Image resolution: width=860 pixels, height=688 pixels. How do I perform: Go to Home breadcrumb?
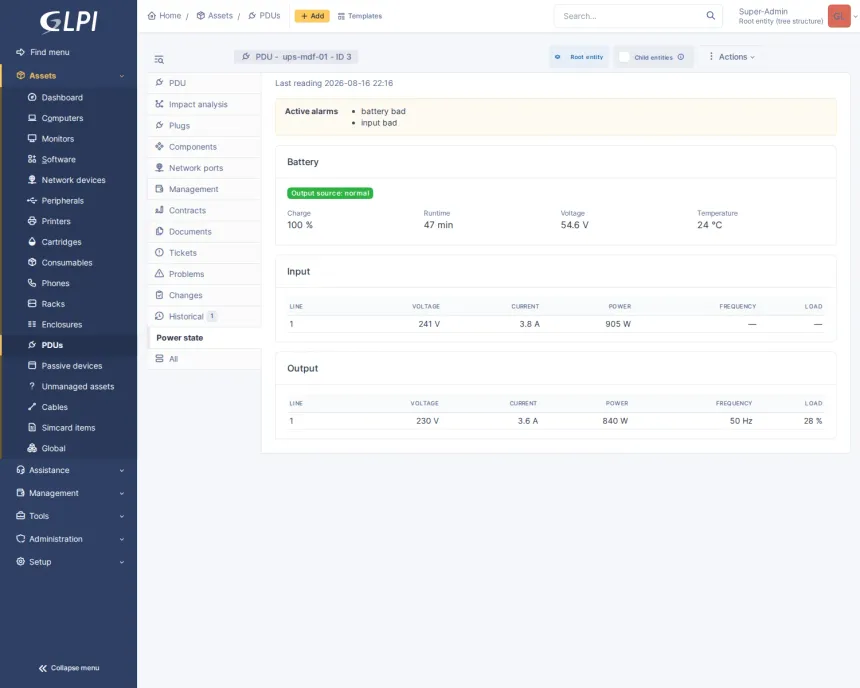point(164,16)
